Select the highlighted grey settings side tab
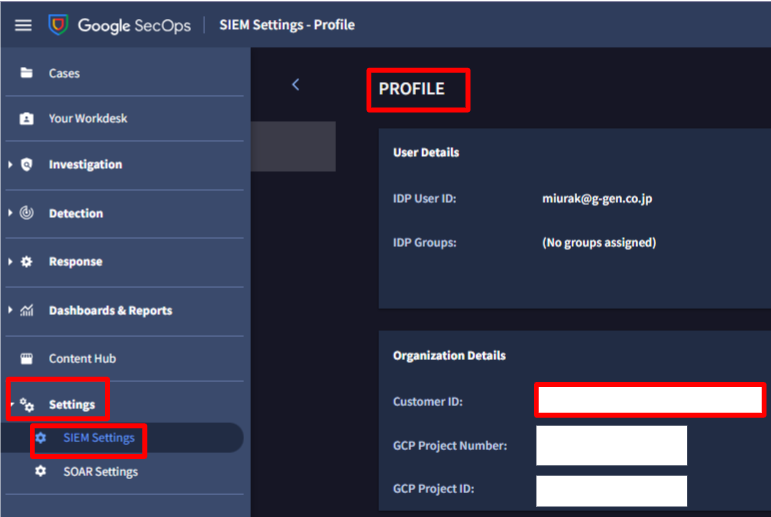Image resolution: width=771 pixels, height=517 pixels. click(294, 147)
